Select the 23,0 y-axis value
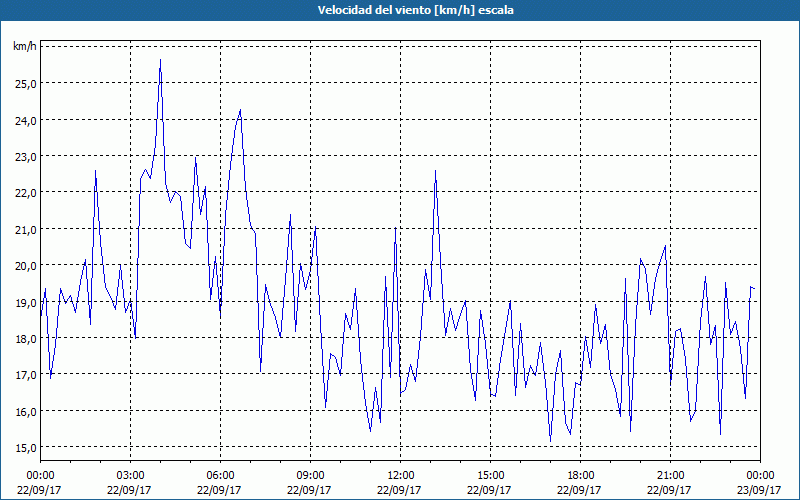 coord(26,157)
